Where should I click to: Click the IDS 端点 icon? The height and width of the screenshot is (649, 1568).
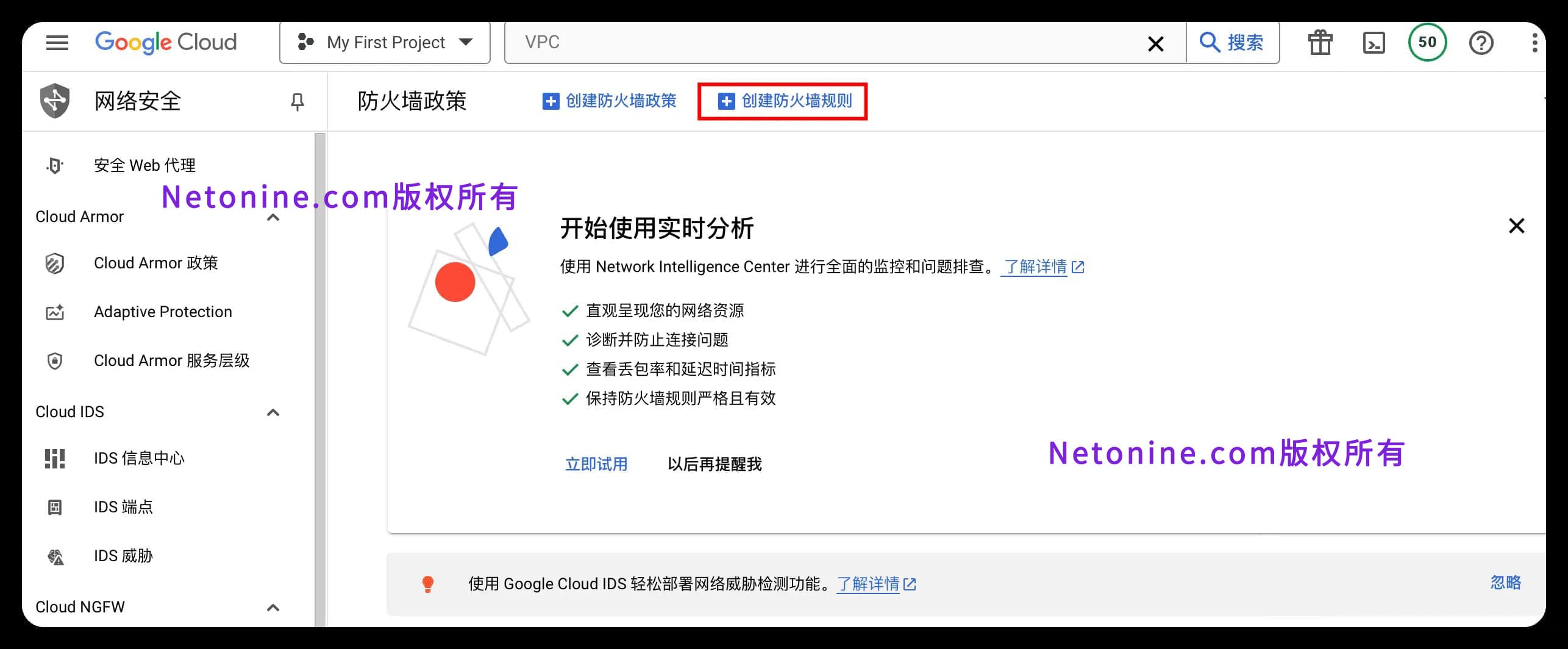point(55,507)
